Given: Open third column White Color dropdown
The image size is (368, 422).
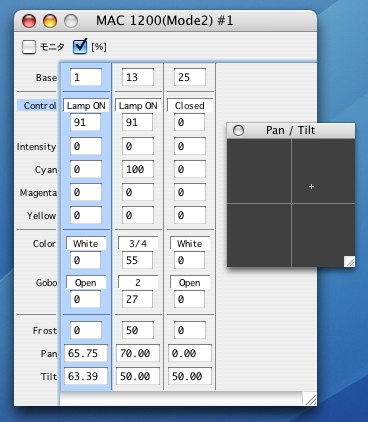Looking at the screenshot, I should (x=190, y=243).
